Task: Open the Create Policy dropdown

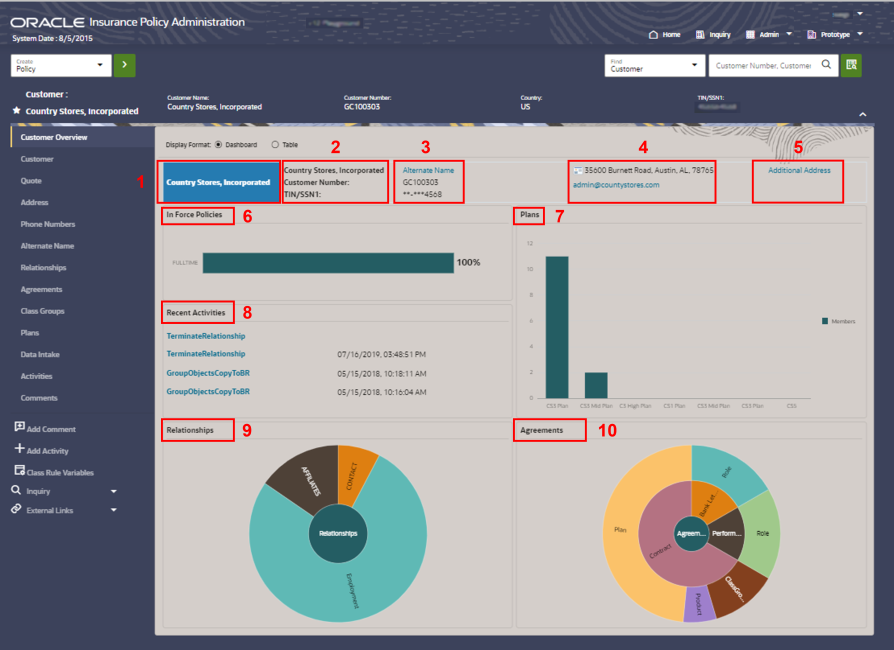Action: (60, 66)
